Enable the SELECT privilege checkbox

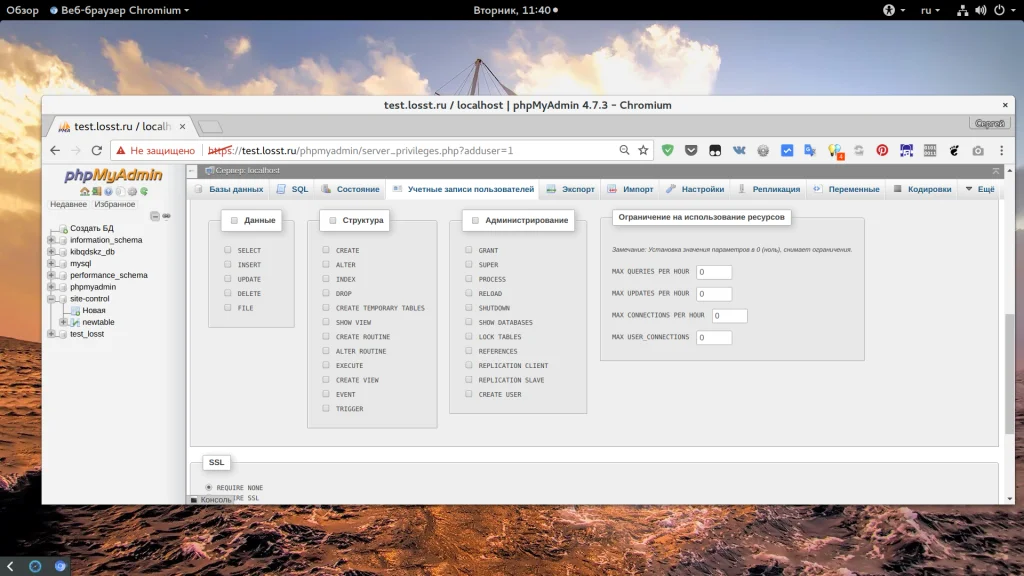click(x=228, y=250)
